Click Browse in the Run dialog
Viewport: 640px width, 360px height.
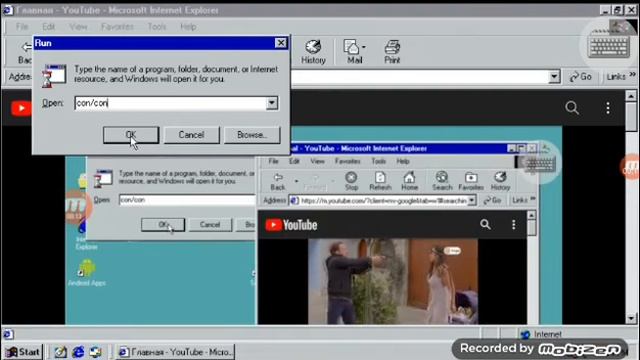point(252,135)
